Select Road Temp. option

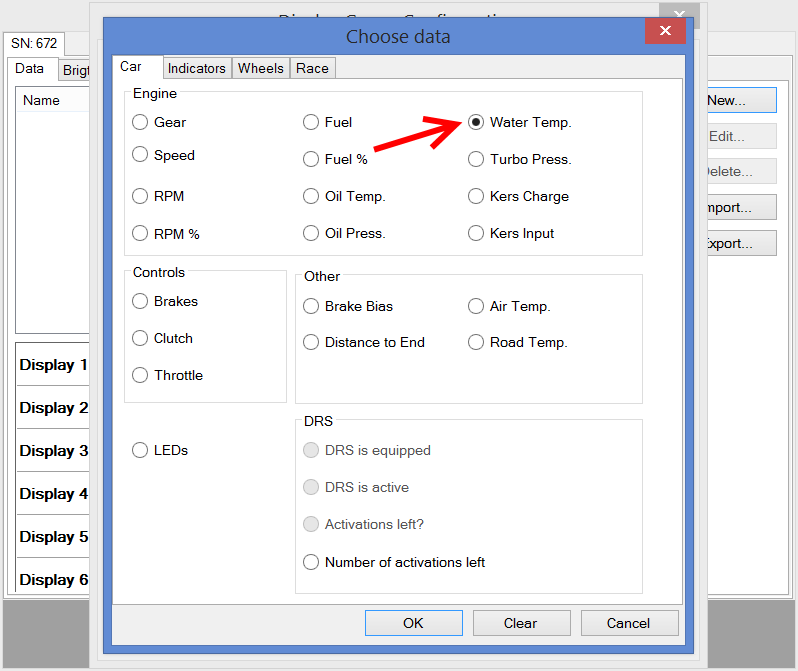coord(476,342)
